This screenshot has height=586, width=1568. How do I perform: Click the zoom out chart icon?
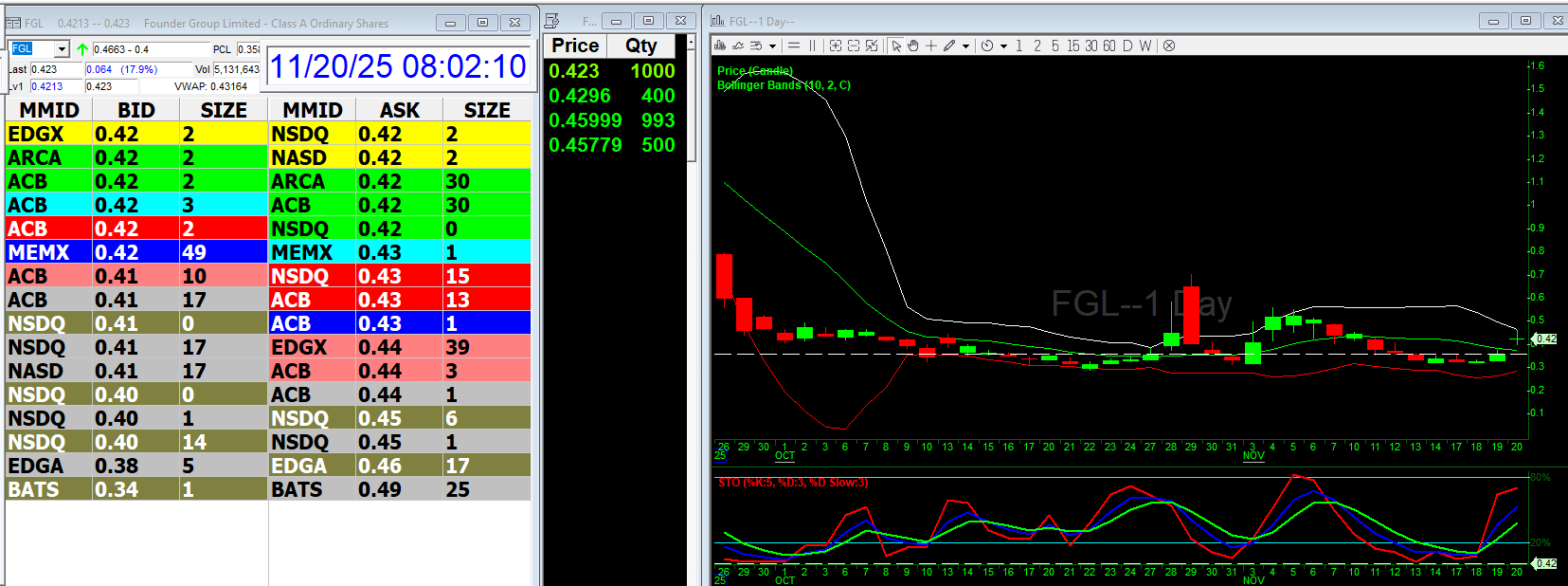point(853,46)
